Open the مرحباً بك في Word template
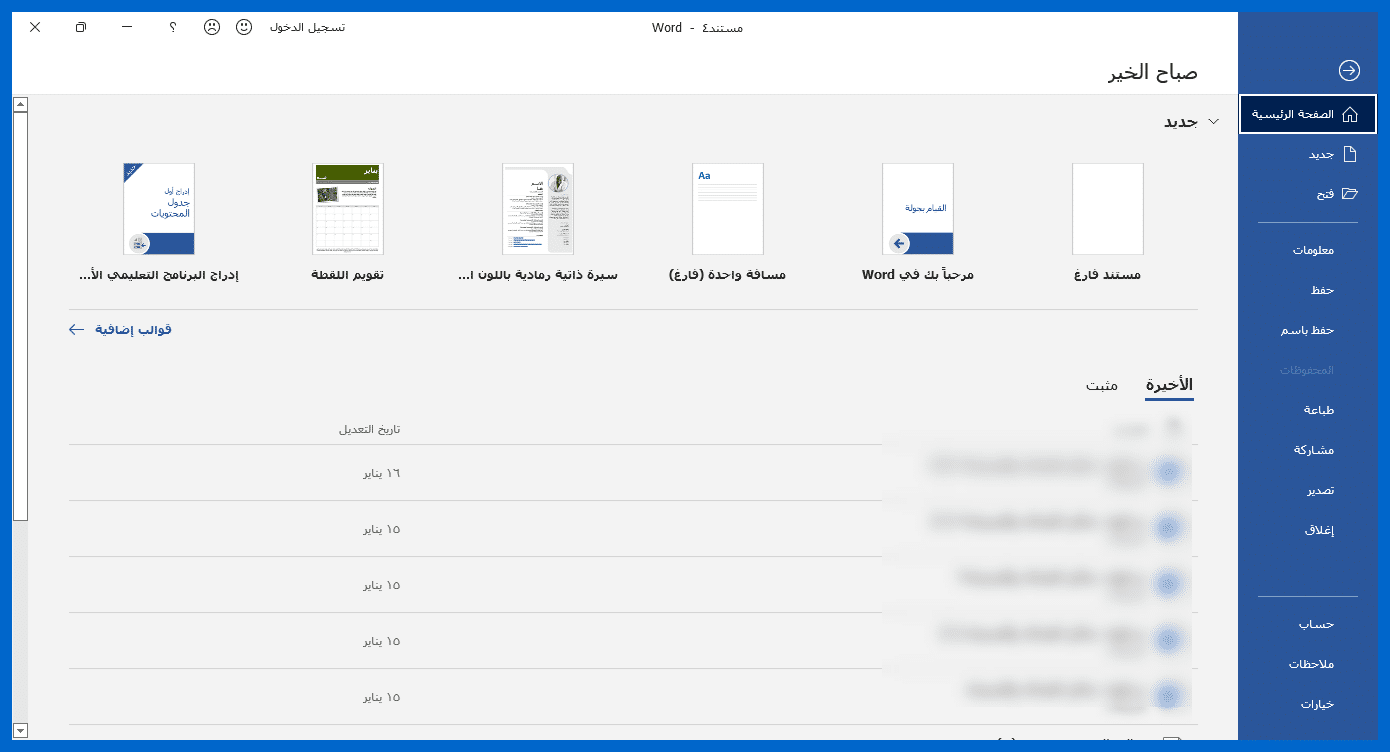This screenshot has width=1390, height=752. point(917,209)
